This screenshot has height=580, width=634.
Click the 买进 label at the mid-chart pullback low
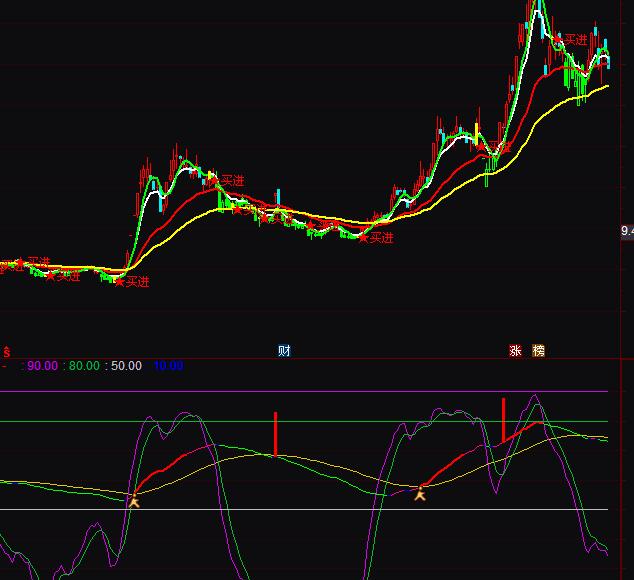[x=381, y=238]
